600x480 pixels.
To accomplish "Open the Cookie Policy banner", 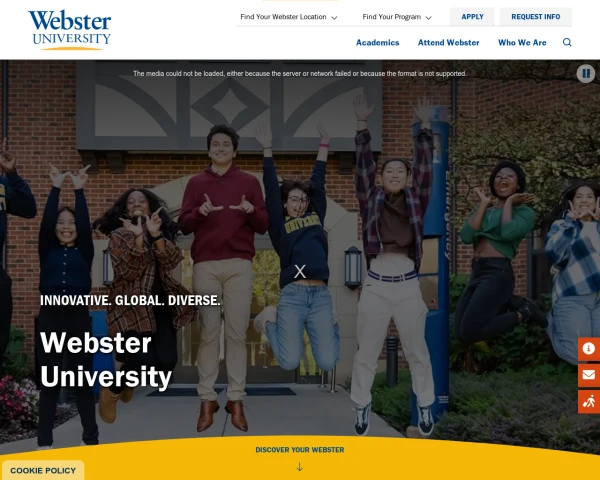I will (43, 470).
